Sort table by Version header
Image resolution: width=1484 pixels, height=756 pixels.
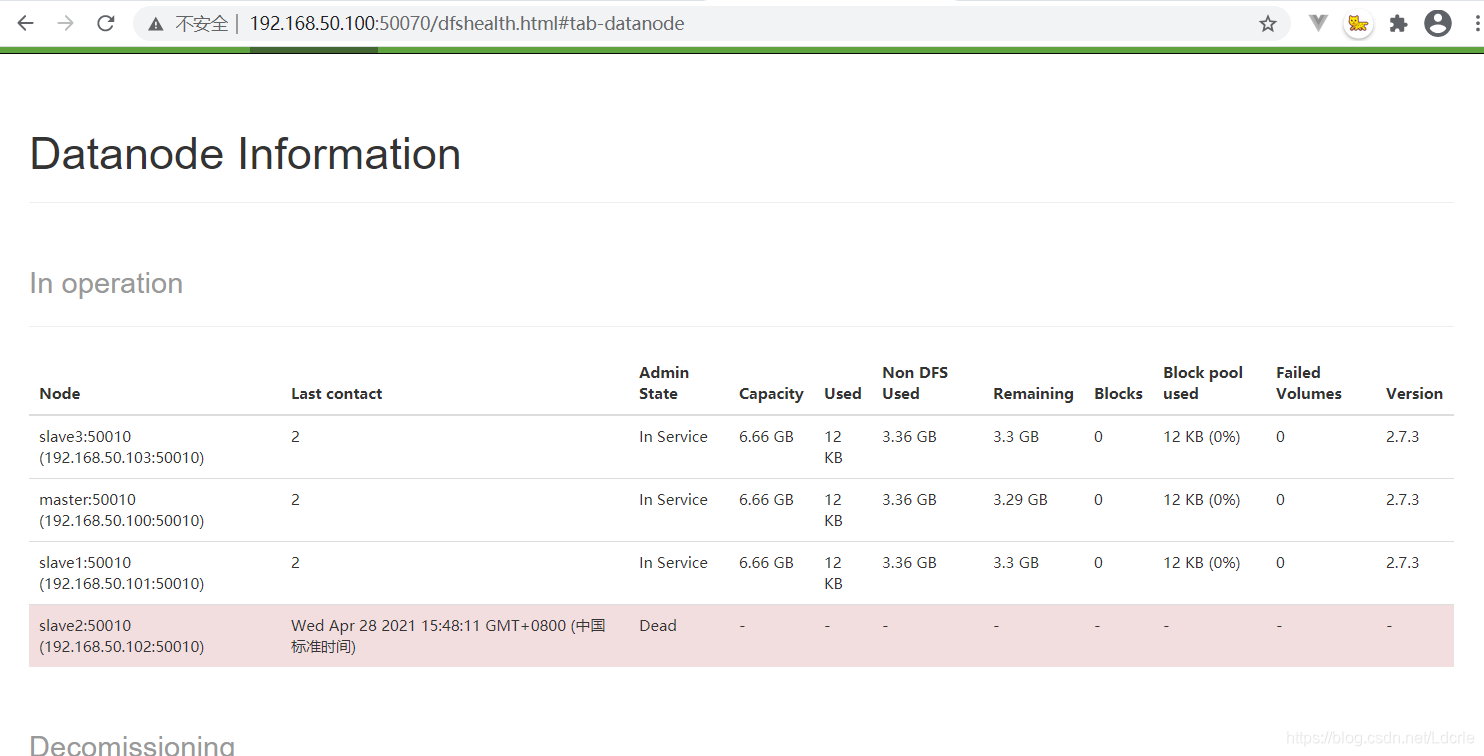(x=1414, y=394)
